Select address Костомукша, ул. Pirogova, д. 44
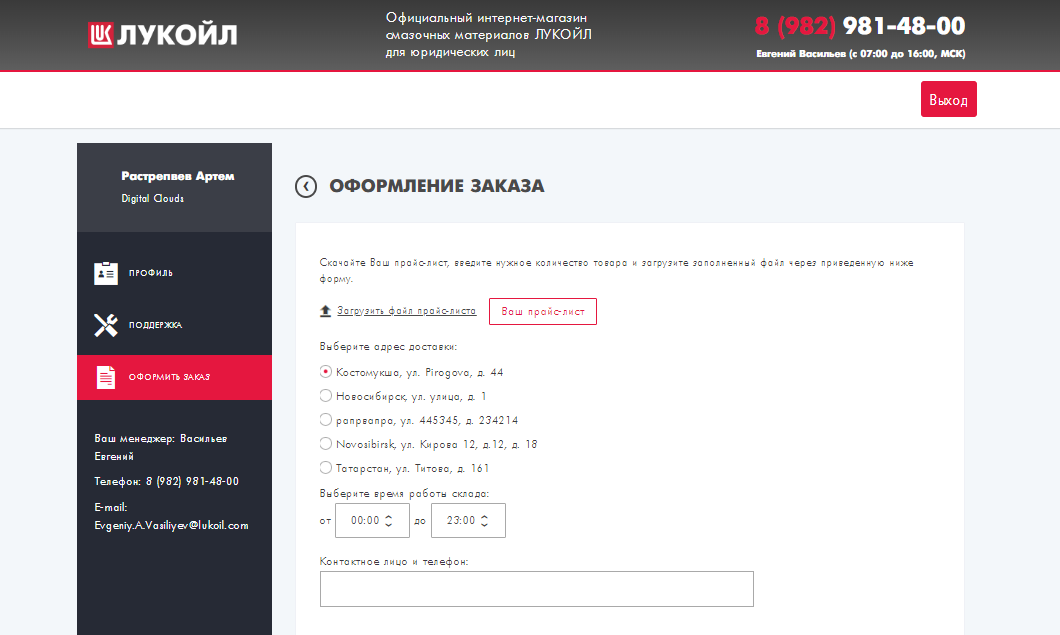This screenshot has height=635, width=1060. (x=325, y=372)
